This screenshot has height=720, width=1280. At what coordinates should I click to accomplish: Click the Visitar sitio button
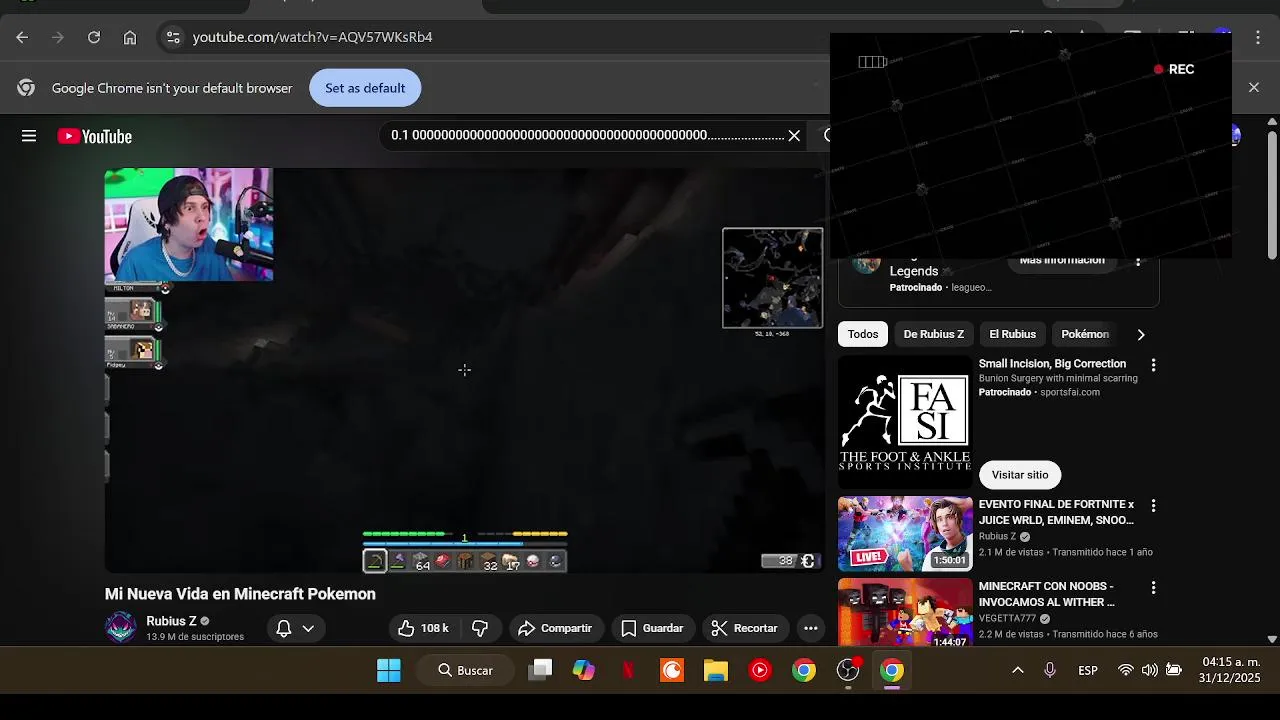coord(1020,475)
